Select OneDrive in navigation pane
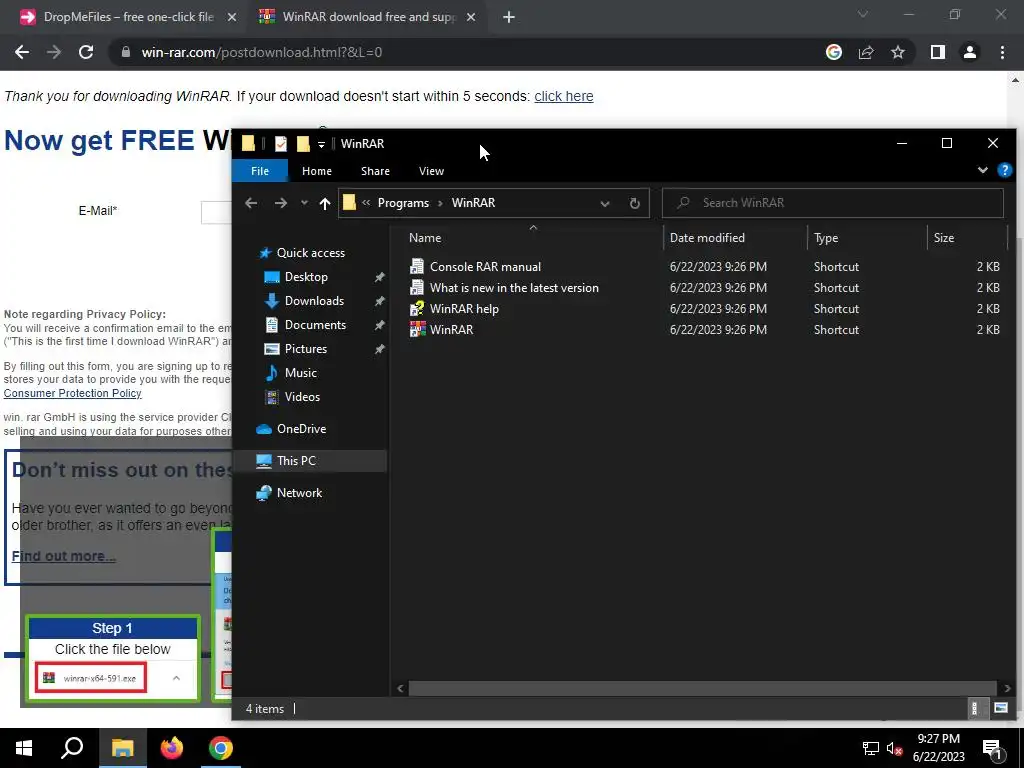The height and width of the screenshot is (768, 1024). 301,429
